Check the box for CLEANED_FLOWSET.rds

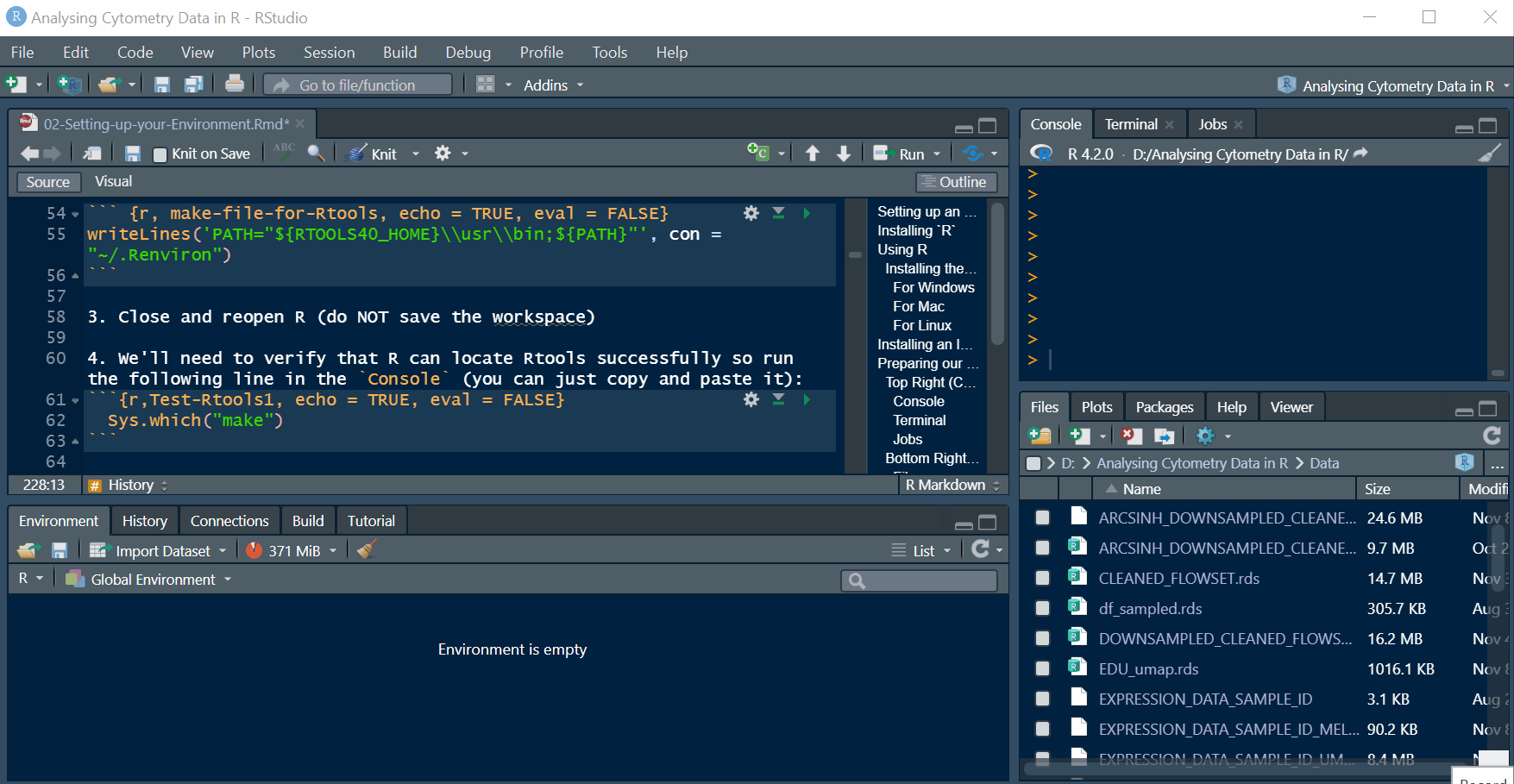[1042, 578]
